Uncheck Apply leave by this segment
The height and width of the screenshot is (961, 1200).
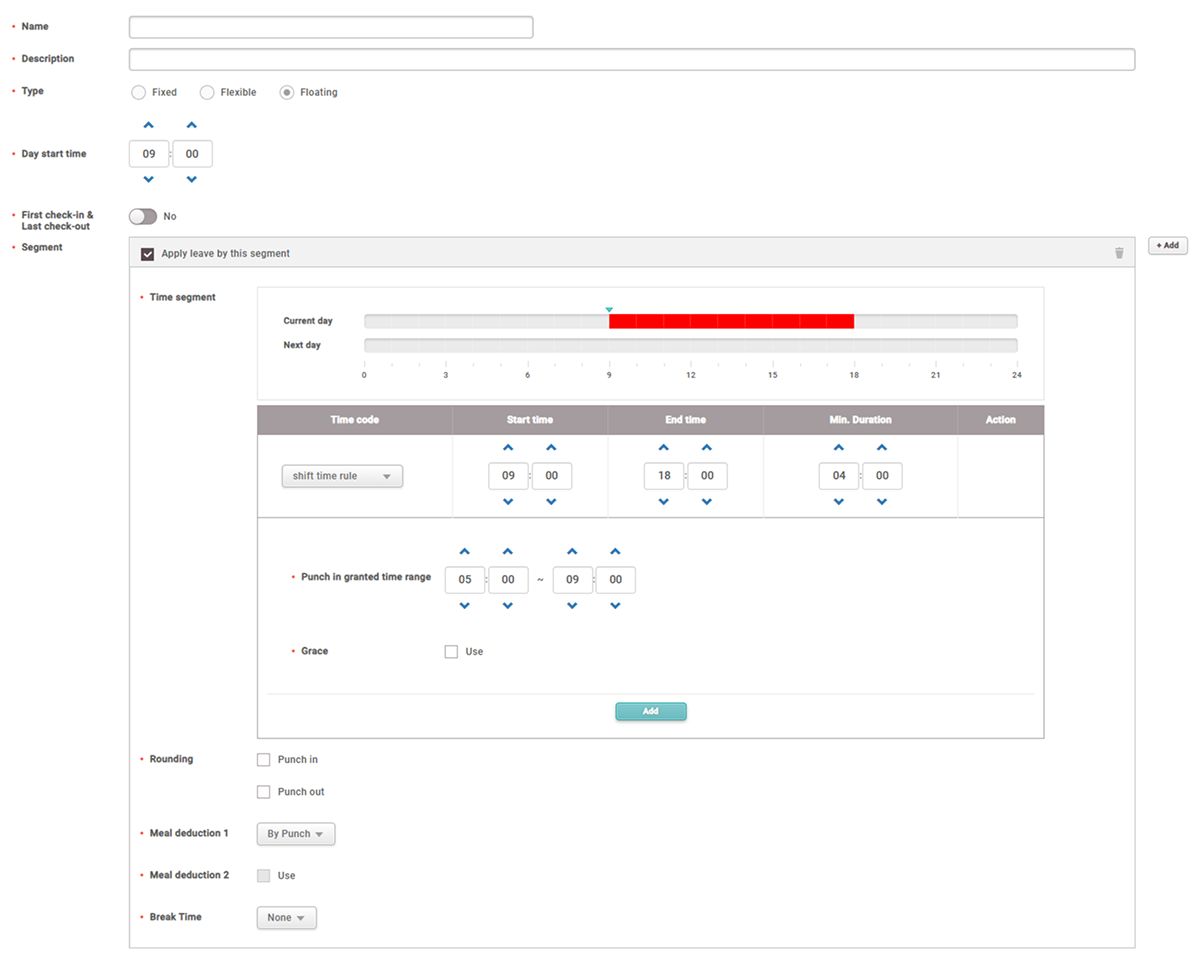(148, 254)
